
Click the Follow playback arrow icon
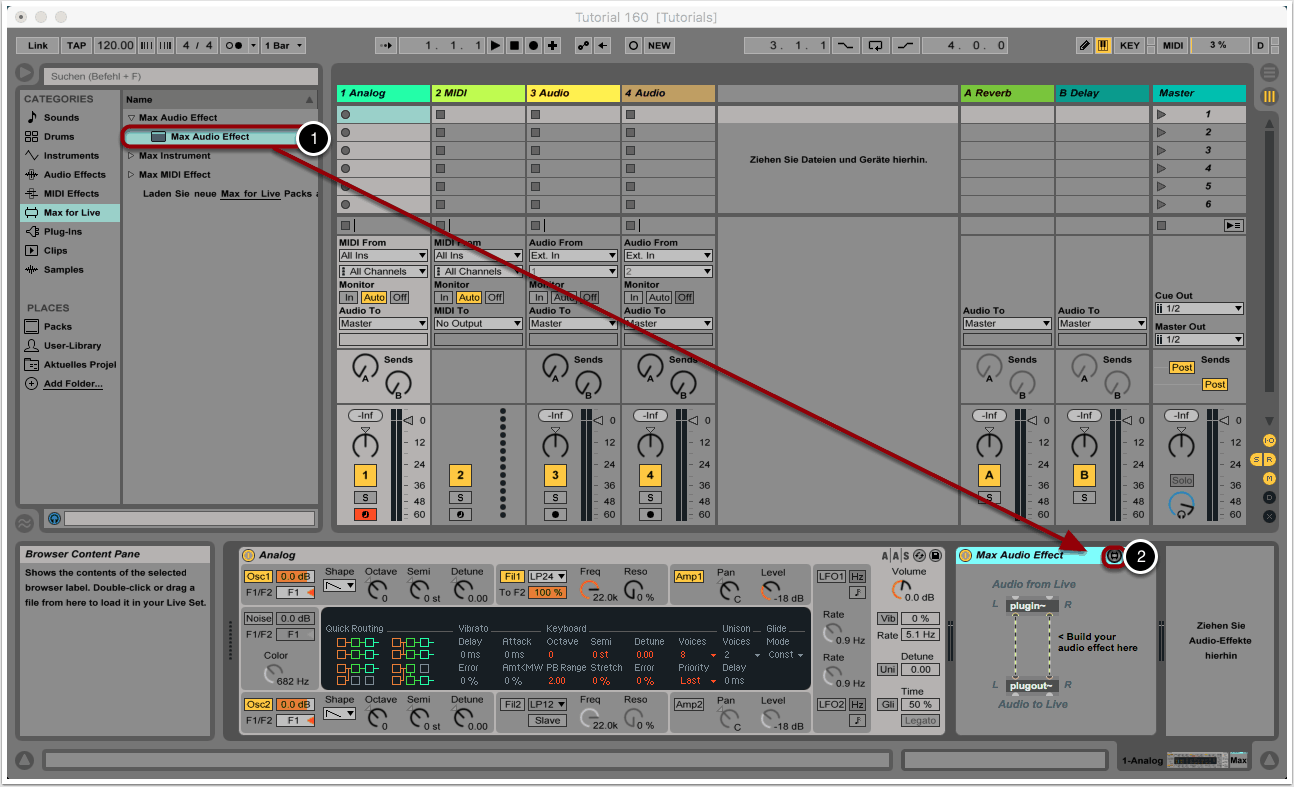385,46
